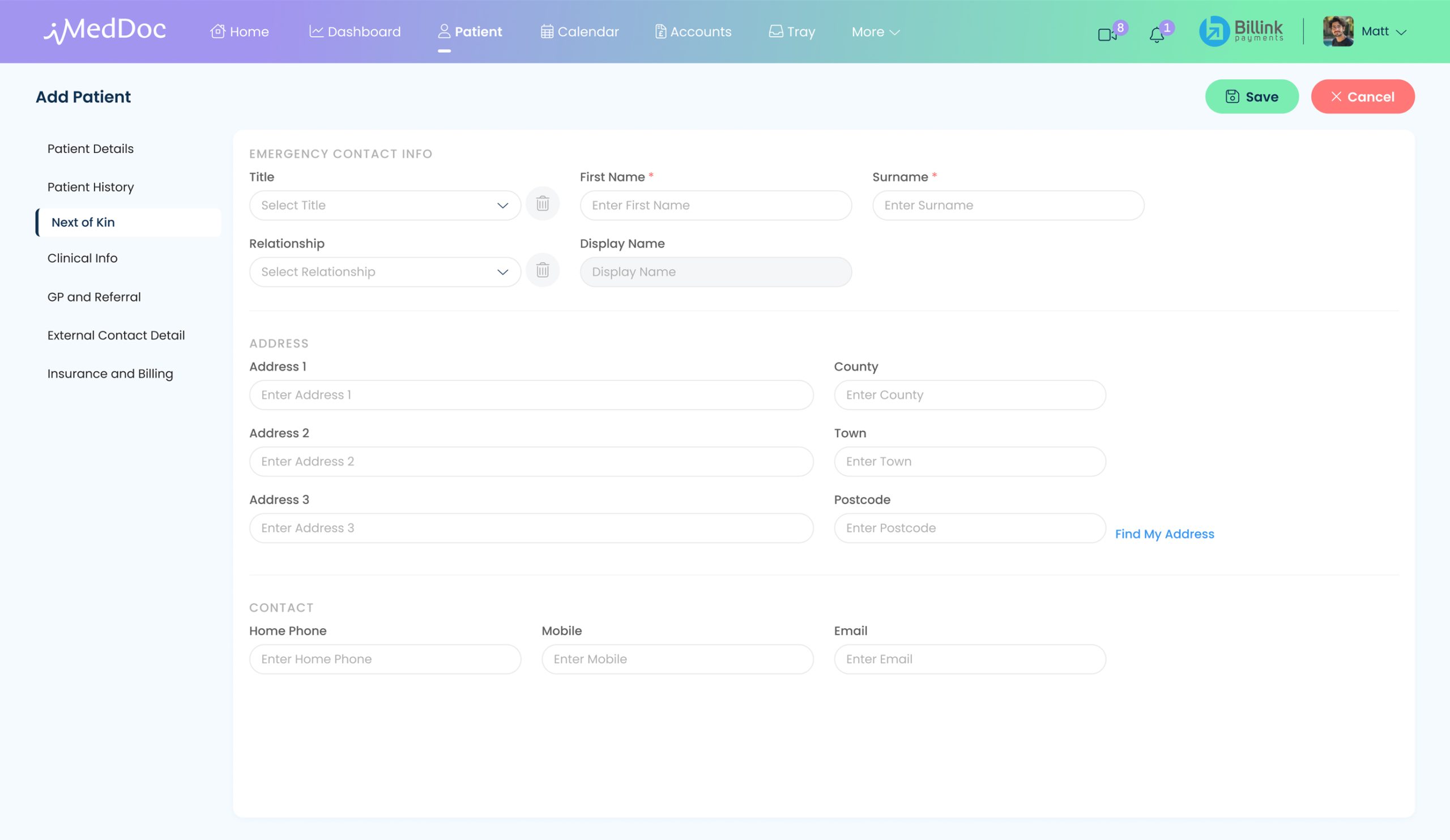Click the Billink payments logo
This screenshot has width=1450, height=840.
1240,31
